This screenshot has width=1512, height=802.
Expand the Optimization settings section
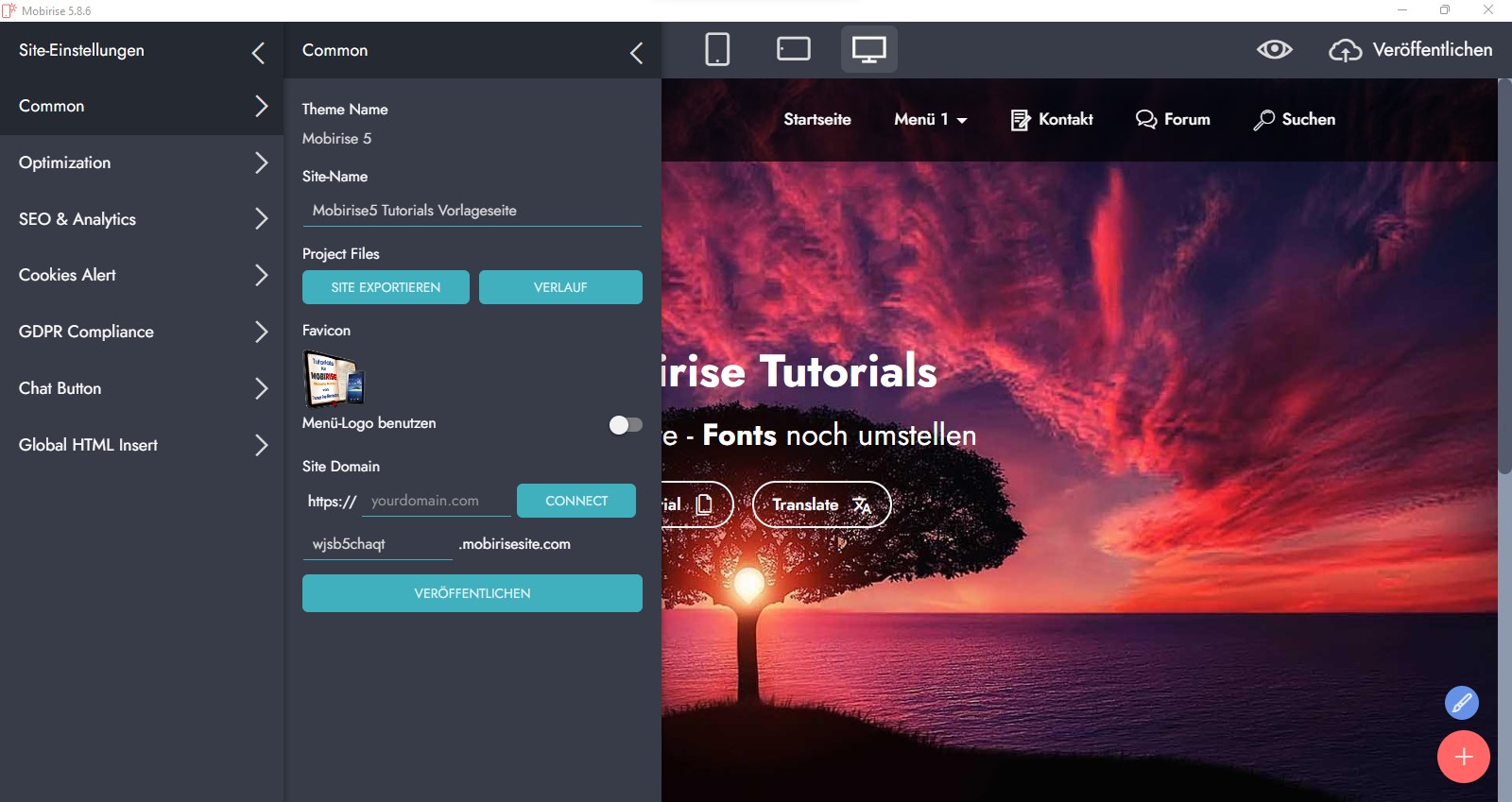(142, 162)
